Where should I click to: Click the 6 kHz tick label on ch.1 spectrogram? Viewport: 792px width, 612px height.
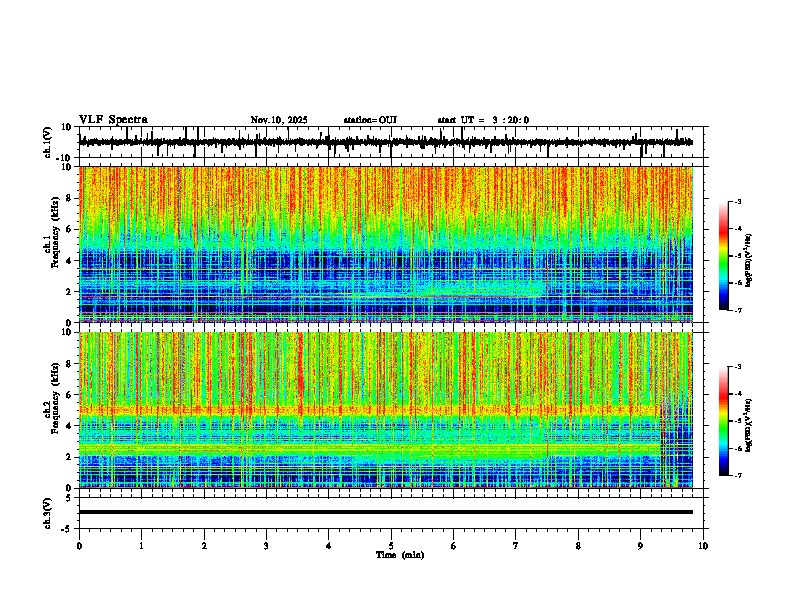69,230
